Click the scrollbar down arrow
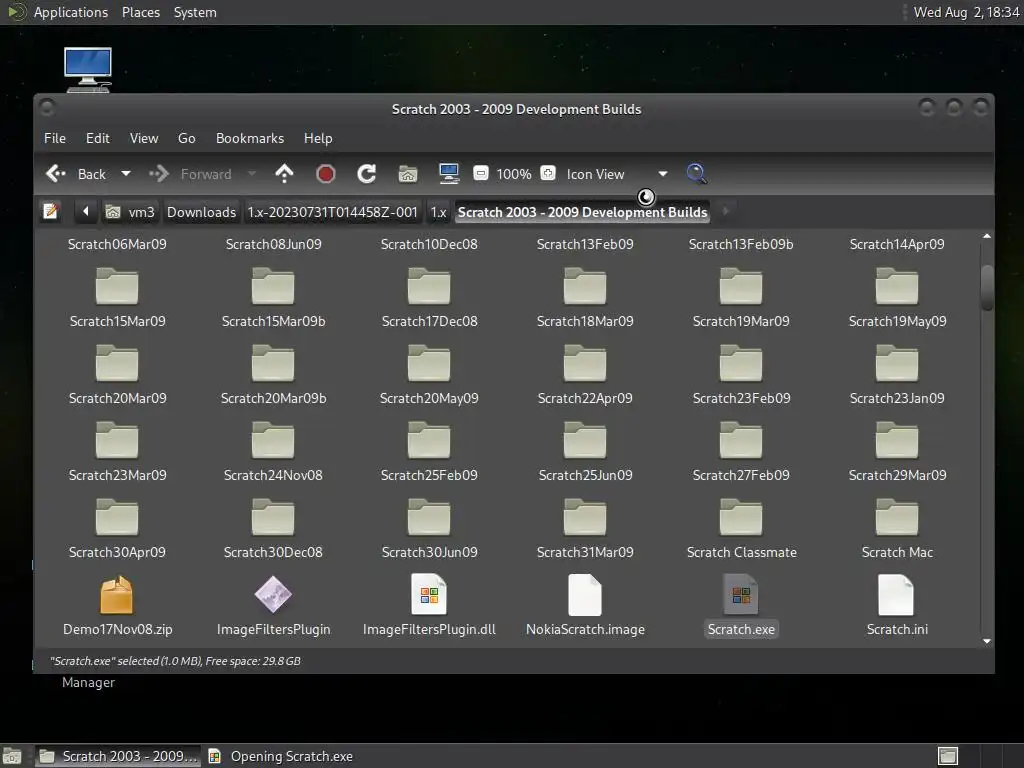Image resolution: width=1024 pixels, height=768 pixels. point(987,641)
